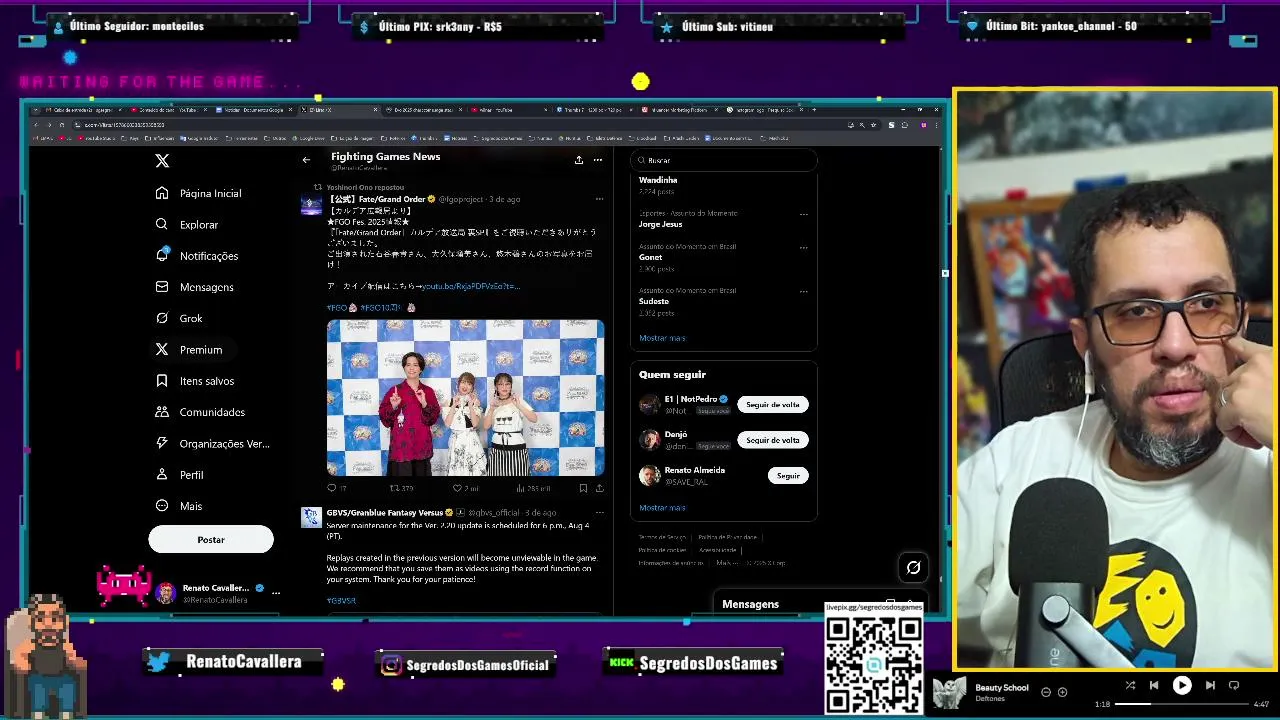Reply to the Fate/Grand Order post
This screenshot has height=720, width=1280.
point(333,488)
